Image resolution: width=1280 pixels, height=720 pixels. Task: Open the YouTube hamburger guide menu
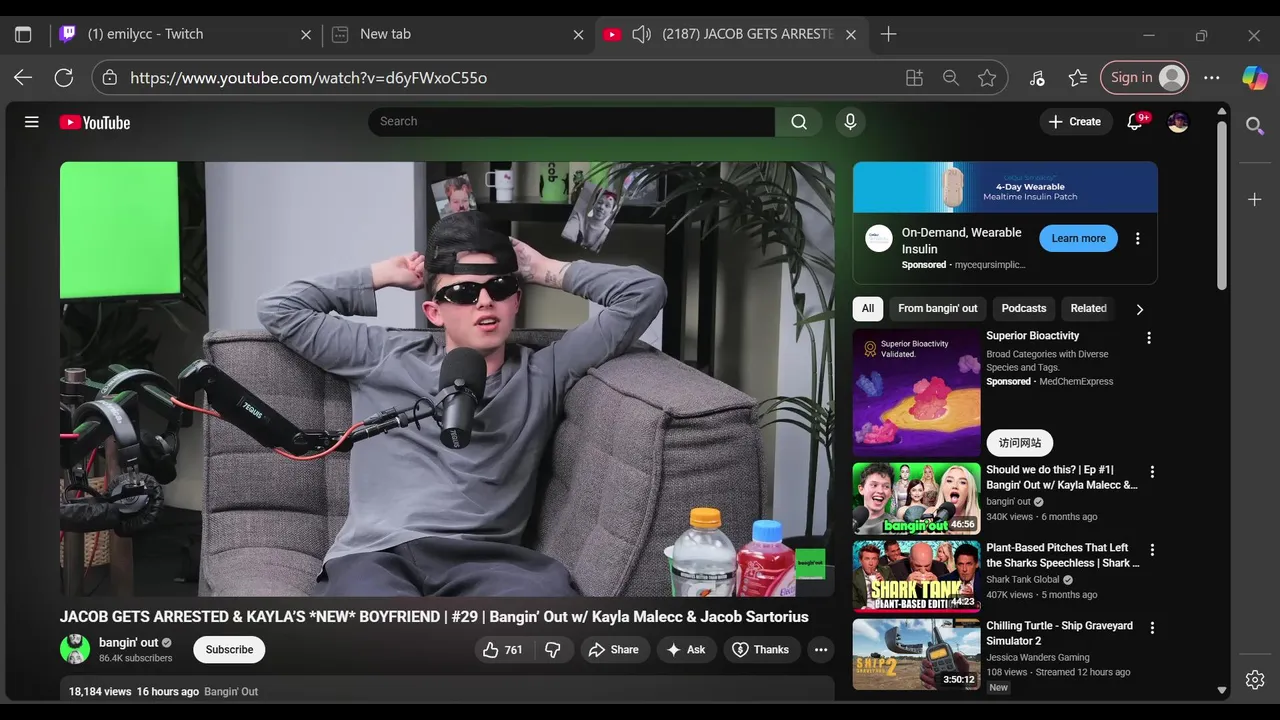point(32,122)
